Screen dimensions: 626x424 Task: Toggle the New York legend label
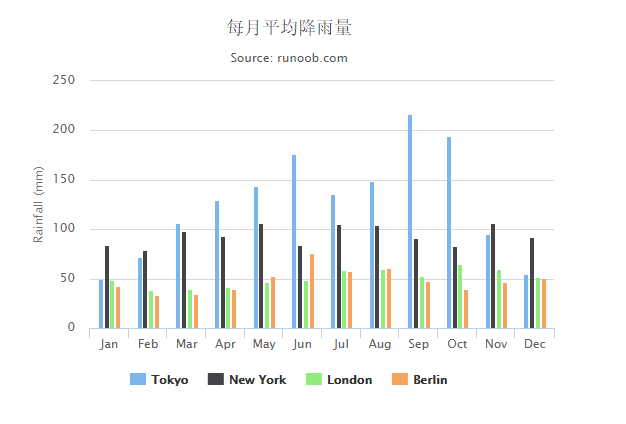tap(257, 380)
